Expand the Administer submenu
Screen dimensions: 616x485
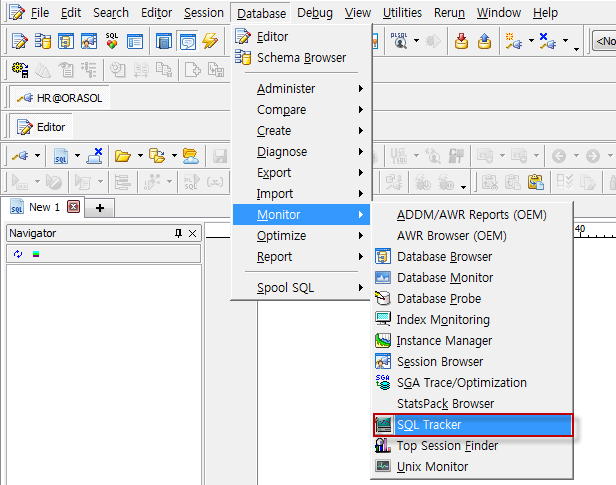pos(286,89)
